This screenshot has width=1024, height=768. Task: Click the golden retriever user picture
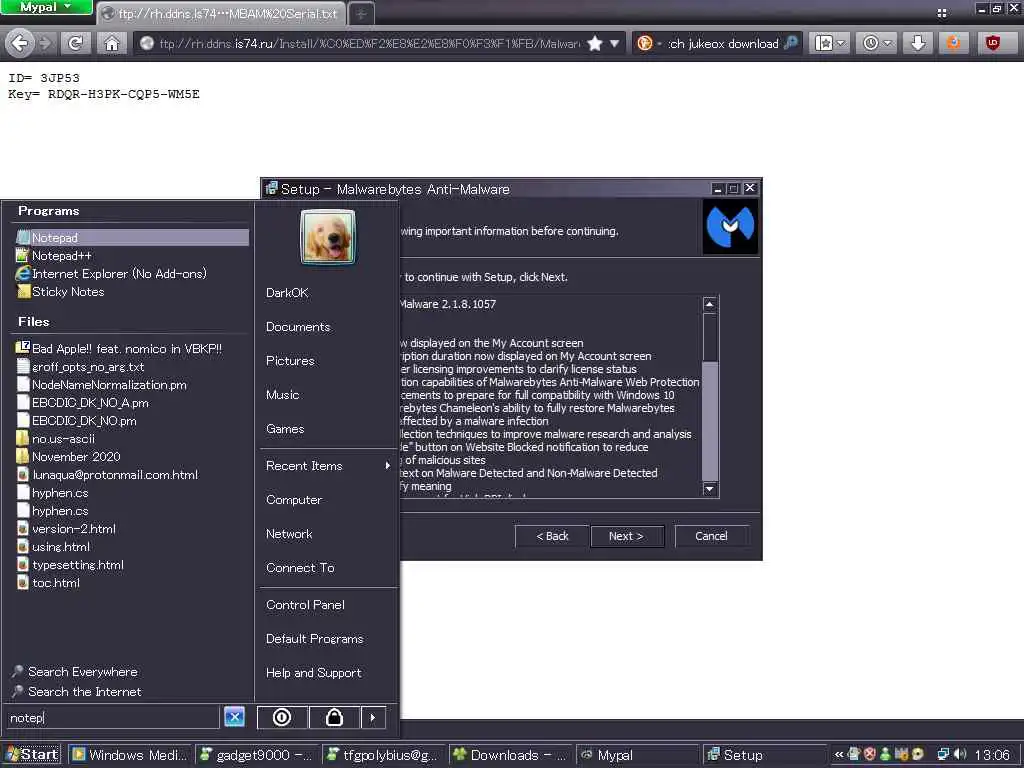point(327,236)
